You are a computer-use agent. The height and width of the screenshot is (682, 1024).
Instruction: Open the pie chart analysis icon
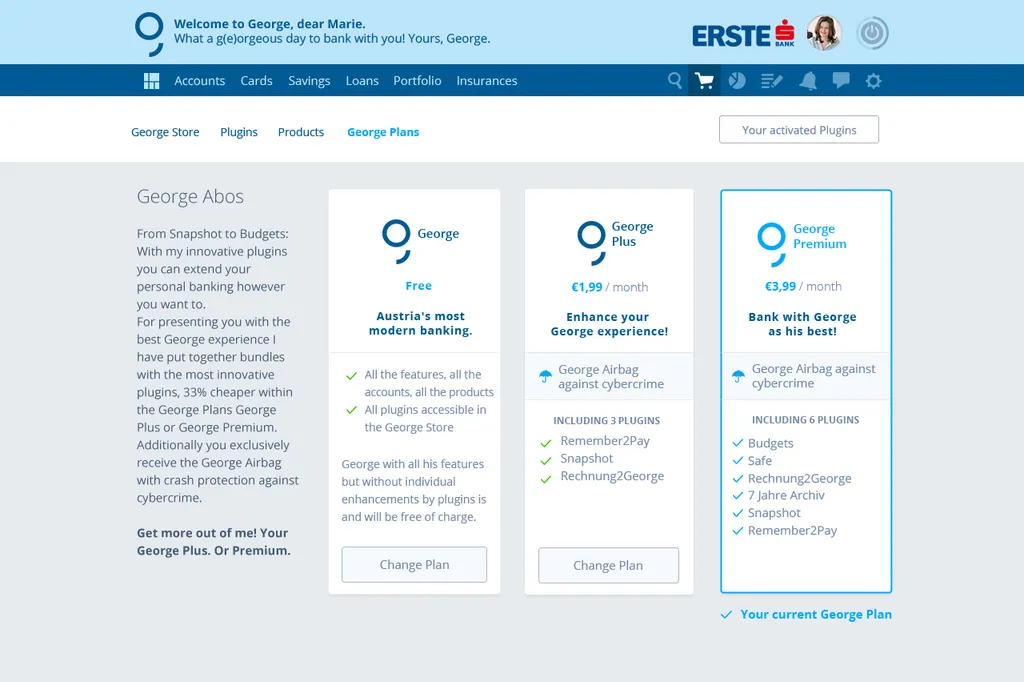pos(737,80)
